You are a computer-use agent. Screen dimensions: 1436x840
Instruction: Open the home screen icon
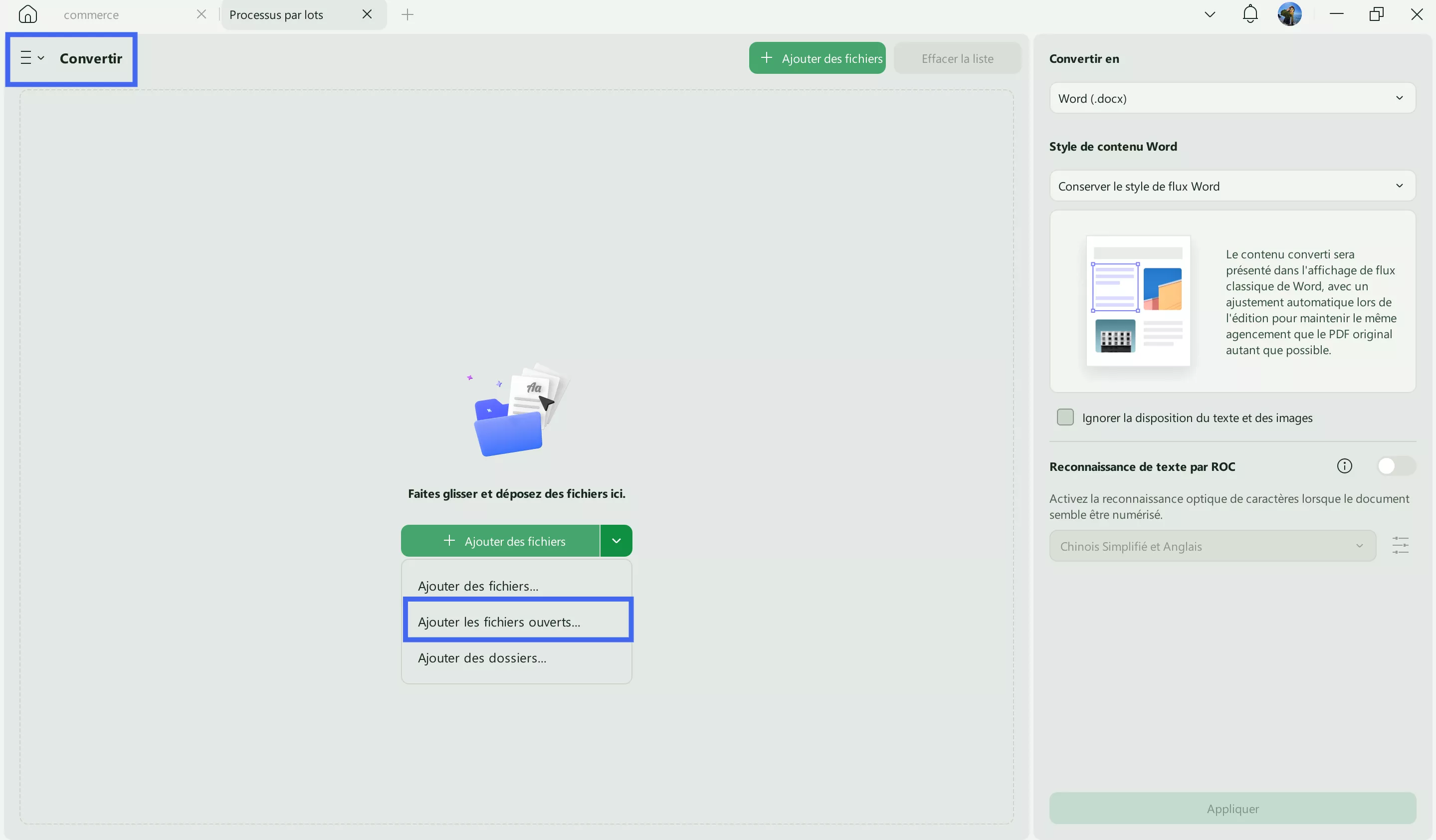[27, 14]
